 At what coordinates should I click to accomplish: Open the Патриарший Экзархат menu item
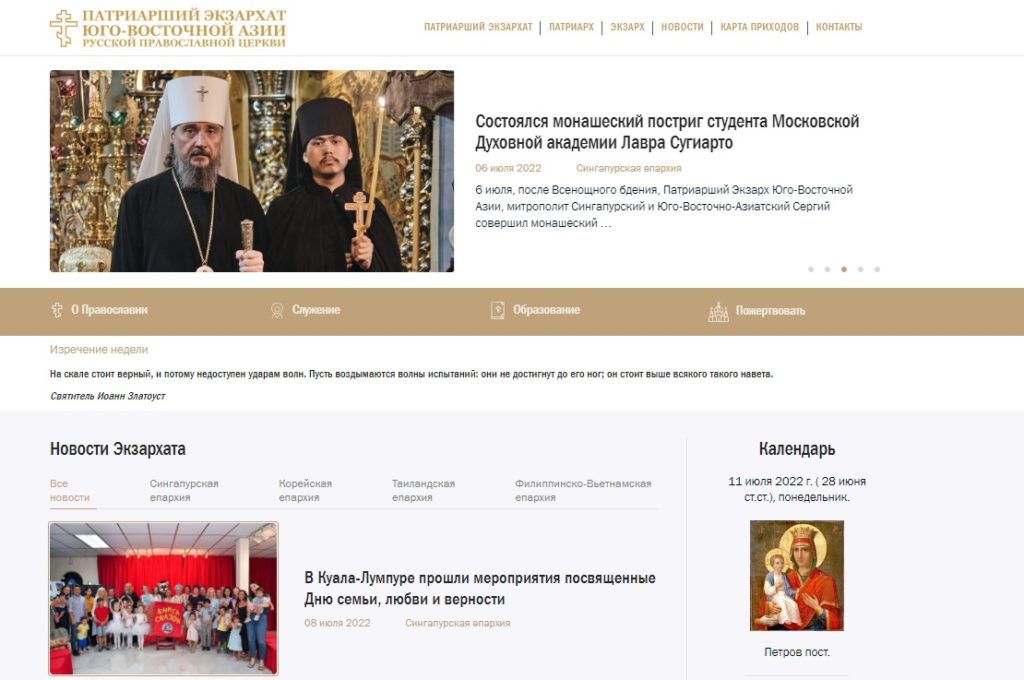(x=478, y=27)
